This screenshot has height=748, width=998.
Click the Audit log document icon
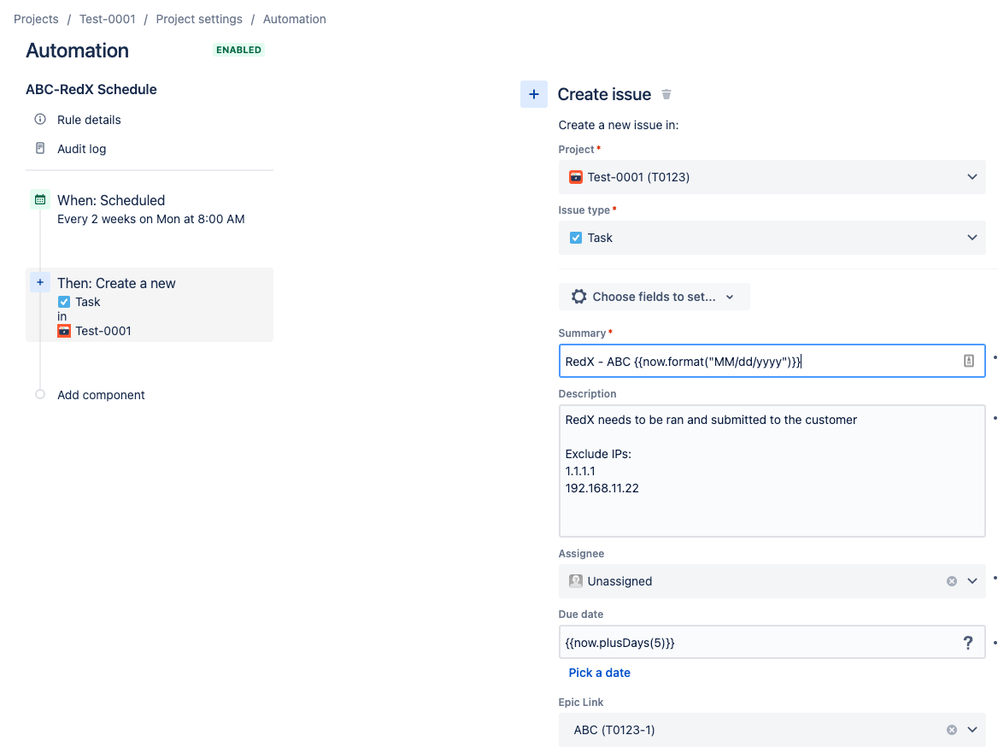pyautogui.click(x=40, y=148)
